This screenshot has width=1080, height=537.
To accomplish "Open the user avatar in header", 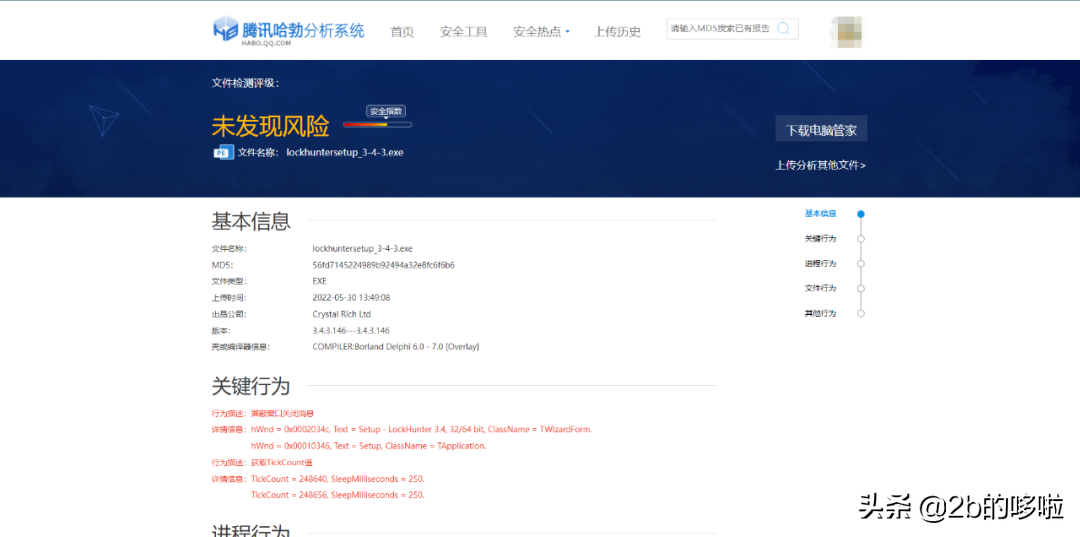I will [850, 30].
